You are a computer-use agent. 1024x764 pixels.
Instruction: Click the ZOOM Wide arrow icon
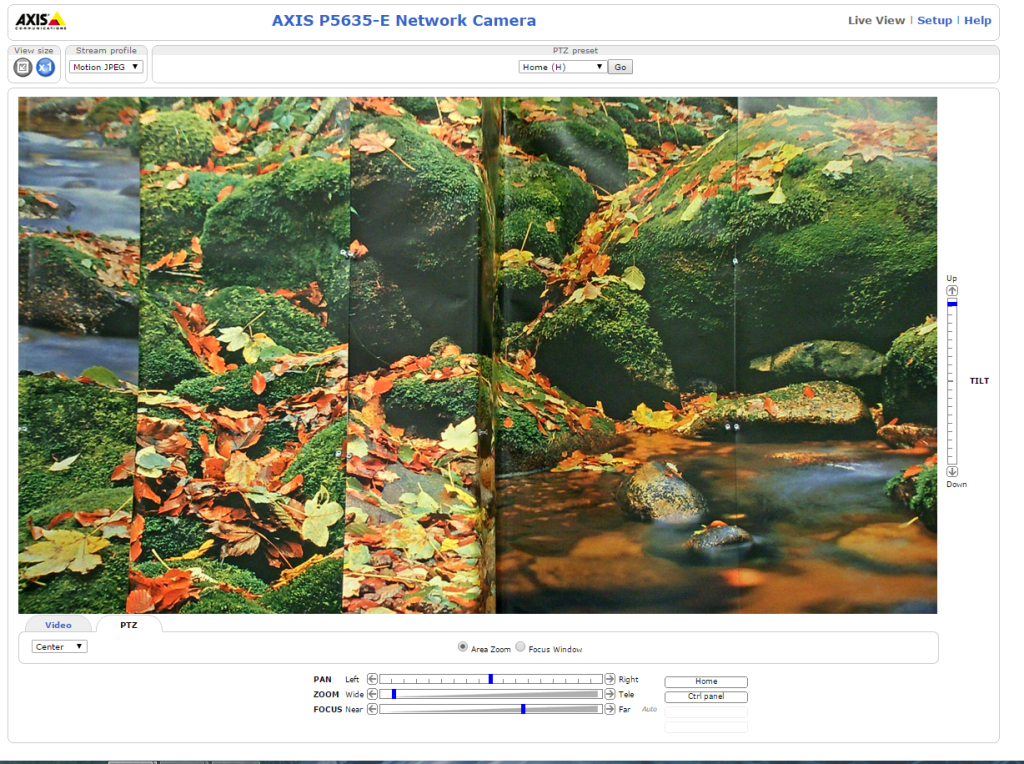click(x=370, y=694)
